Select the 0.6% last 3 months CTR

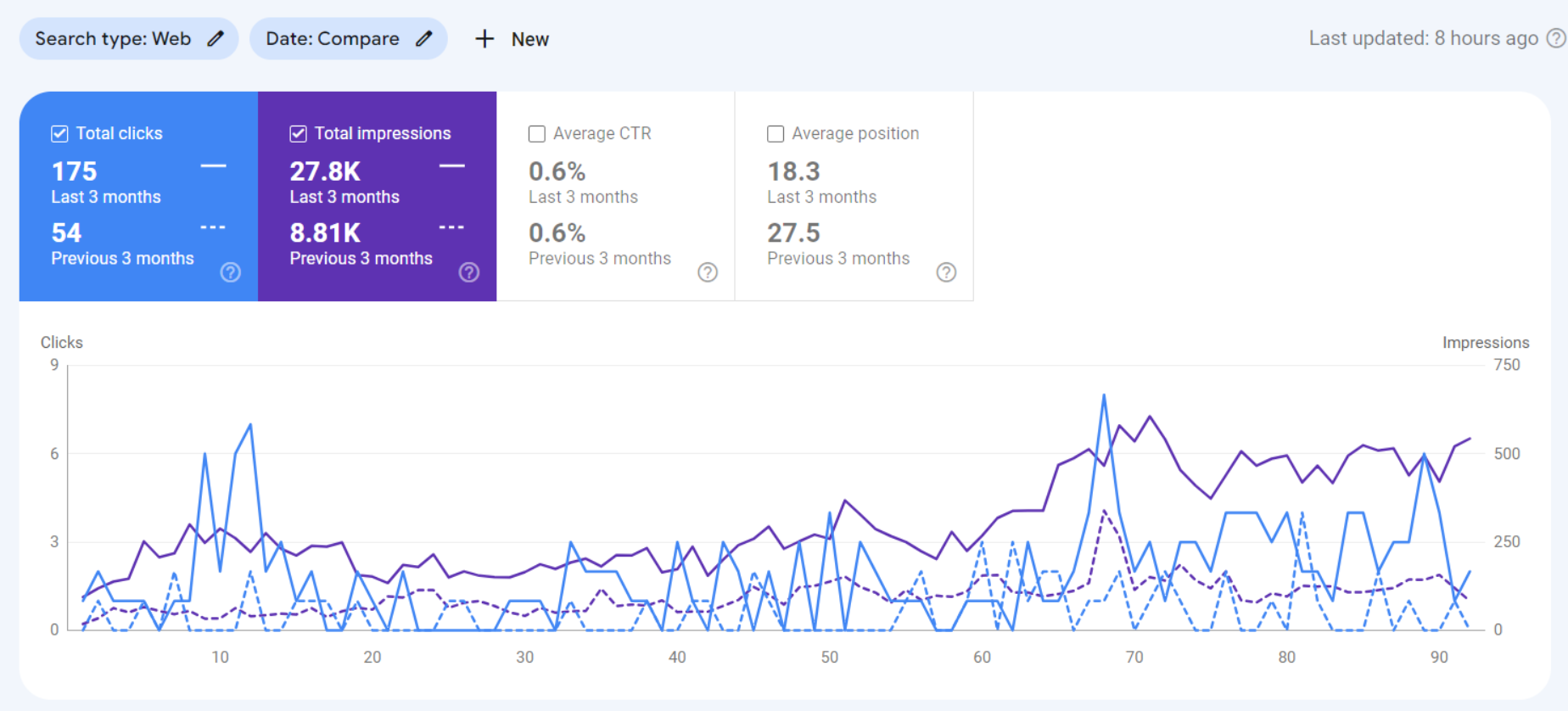coord(557,171)
